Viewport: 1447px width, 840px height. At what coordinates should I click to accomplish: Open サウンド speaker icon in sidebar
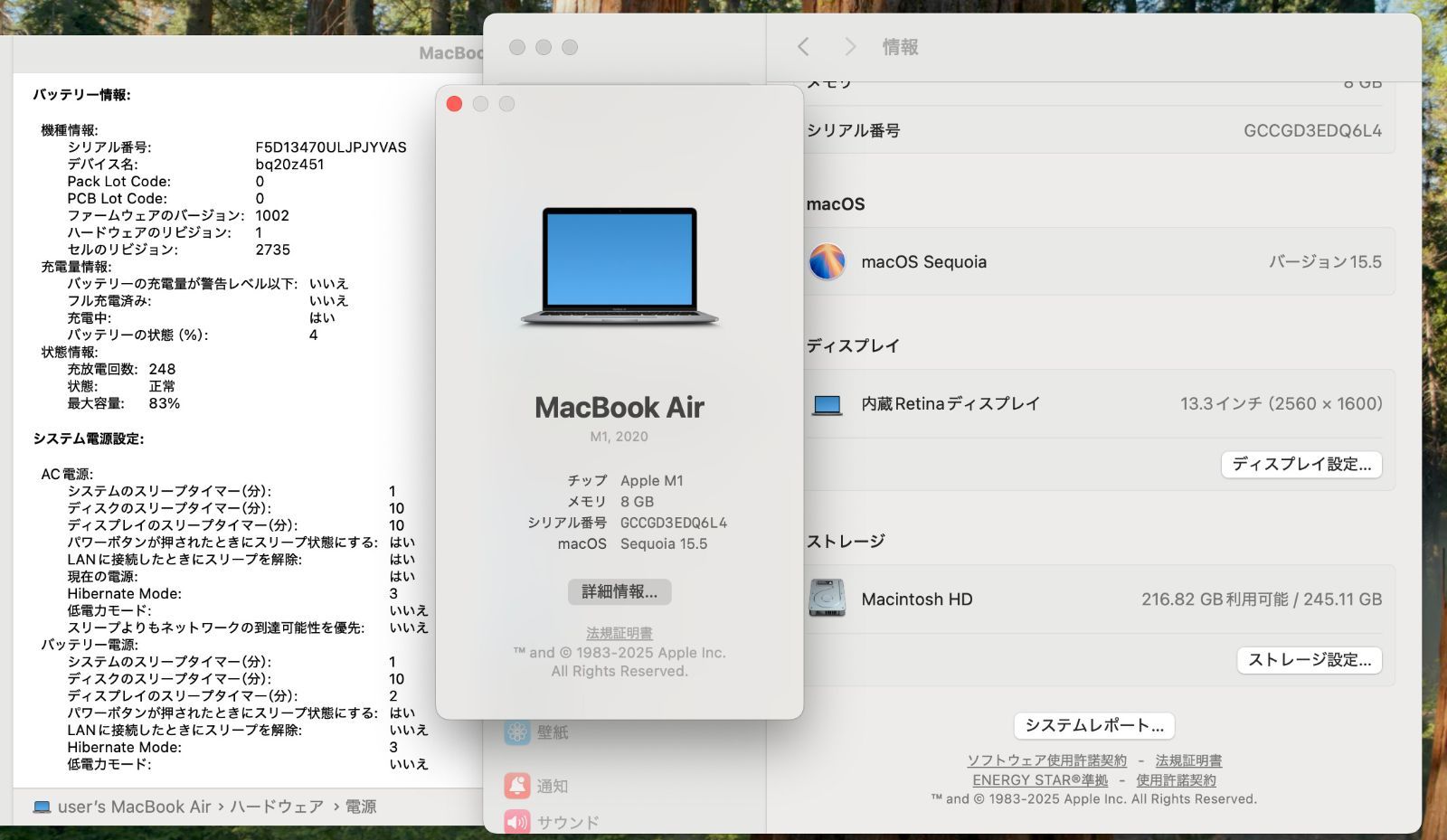point(517,822)
